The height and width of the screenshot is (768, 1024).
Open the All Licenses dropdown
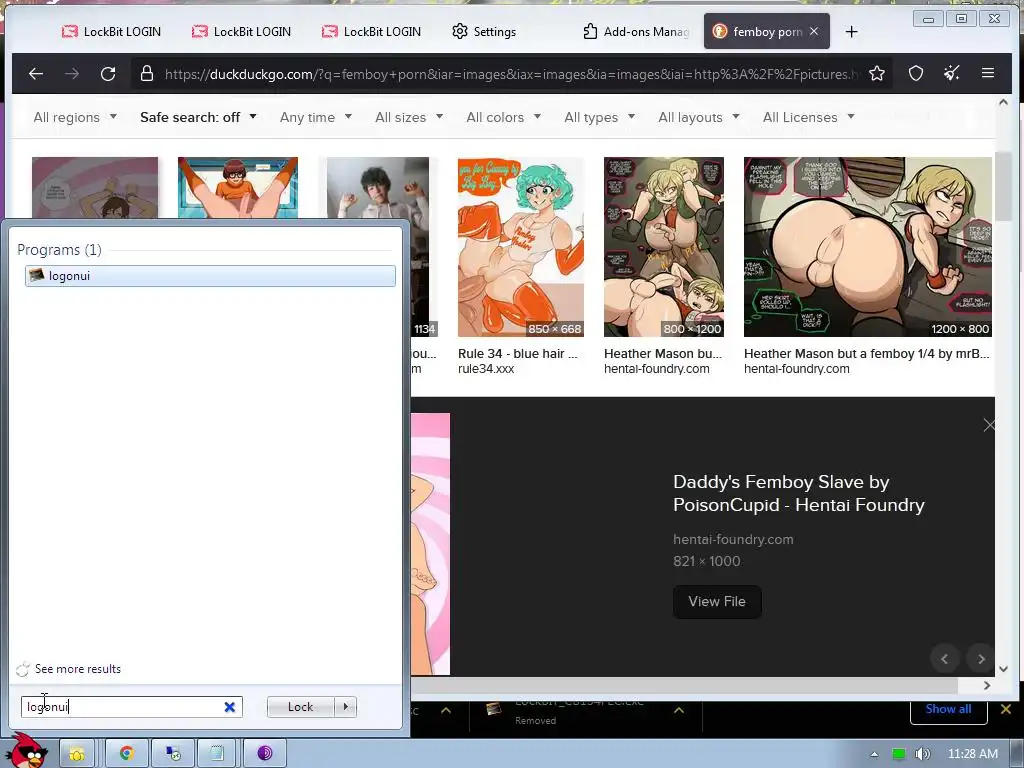pyautogui.click(x=808, y=118)
